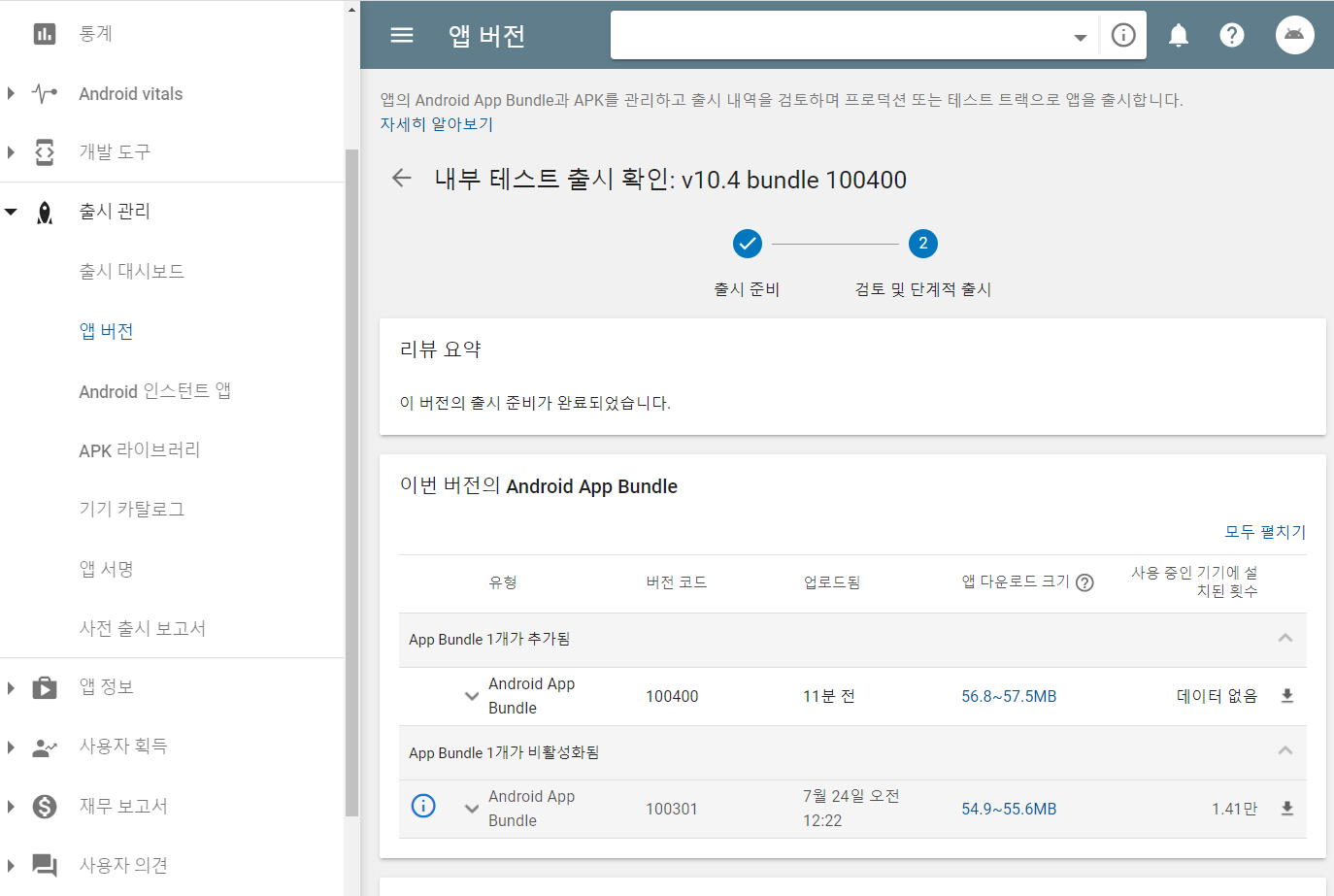This screenshot has height=896, width=1334.
Task: Click the 11분 전 upload time
Action: (829, 696)
